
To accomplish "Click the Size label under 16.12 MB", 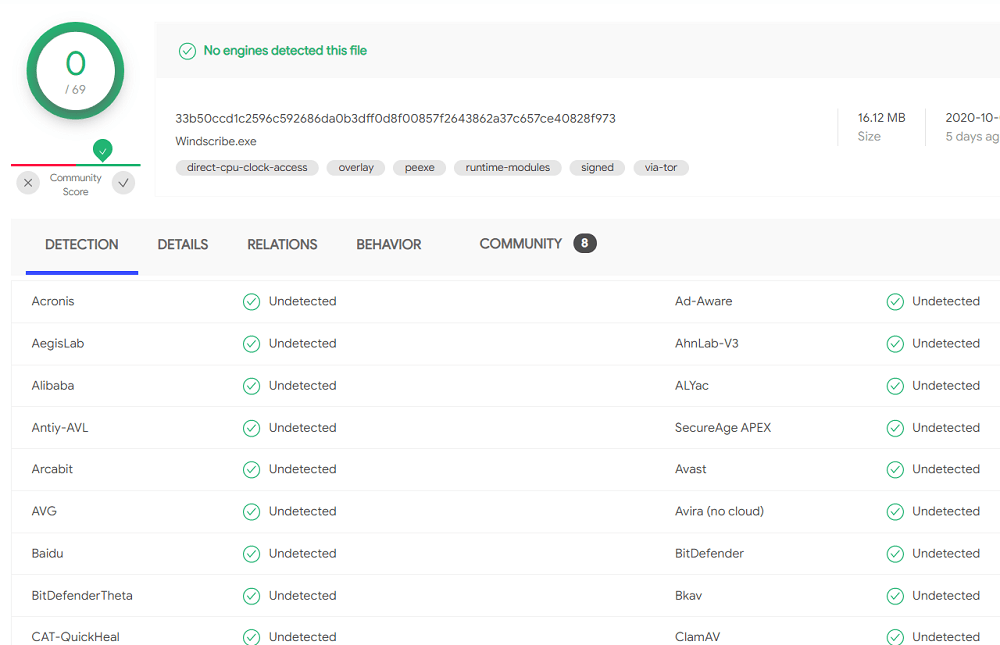I will pos(869,137).
